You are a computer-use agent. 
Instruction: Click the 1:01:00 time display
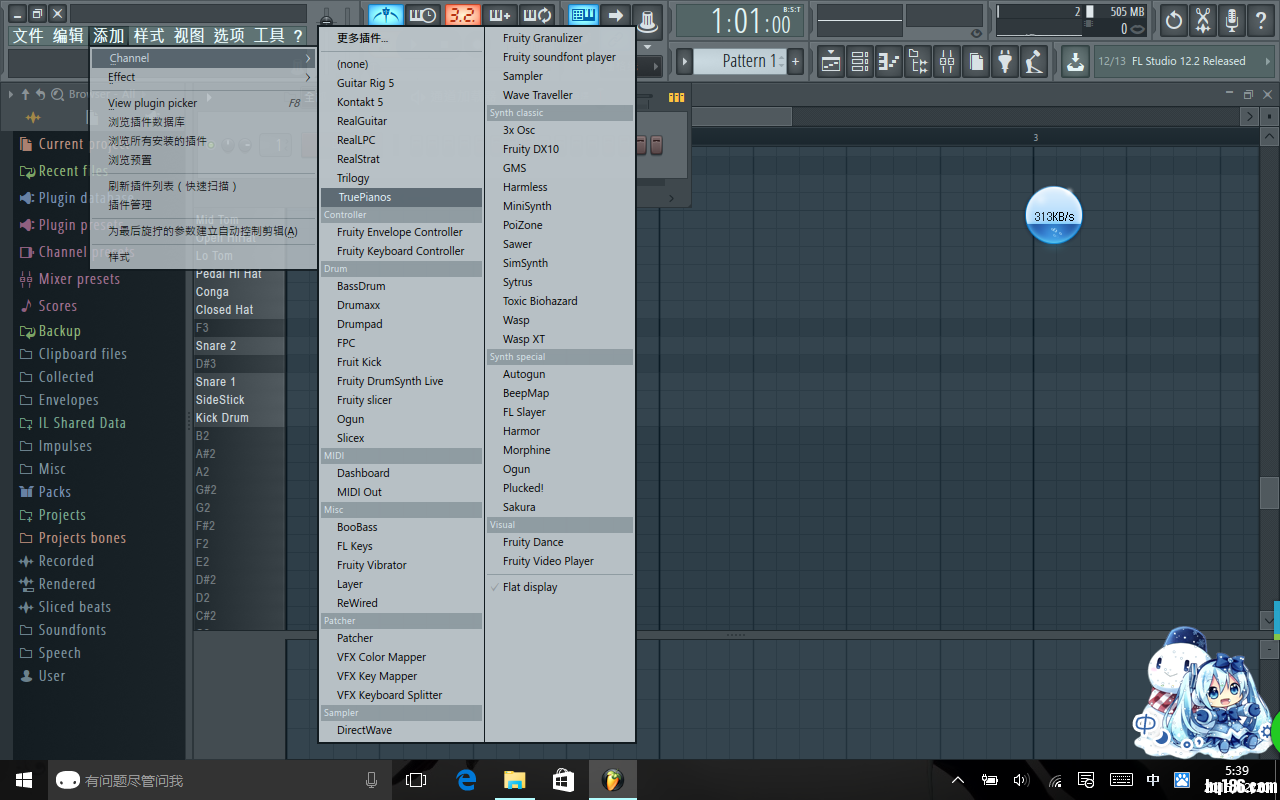(x=740, y=21)
